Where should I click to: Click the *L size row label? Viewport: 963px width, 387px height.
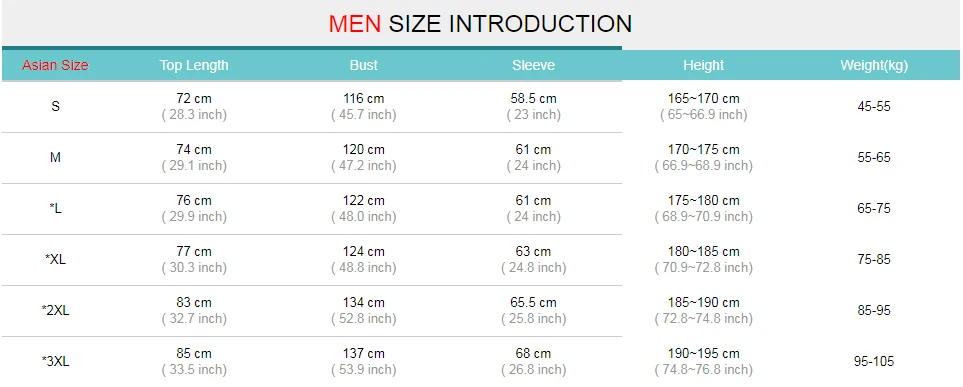[55, 208]
